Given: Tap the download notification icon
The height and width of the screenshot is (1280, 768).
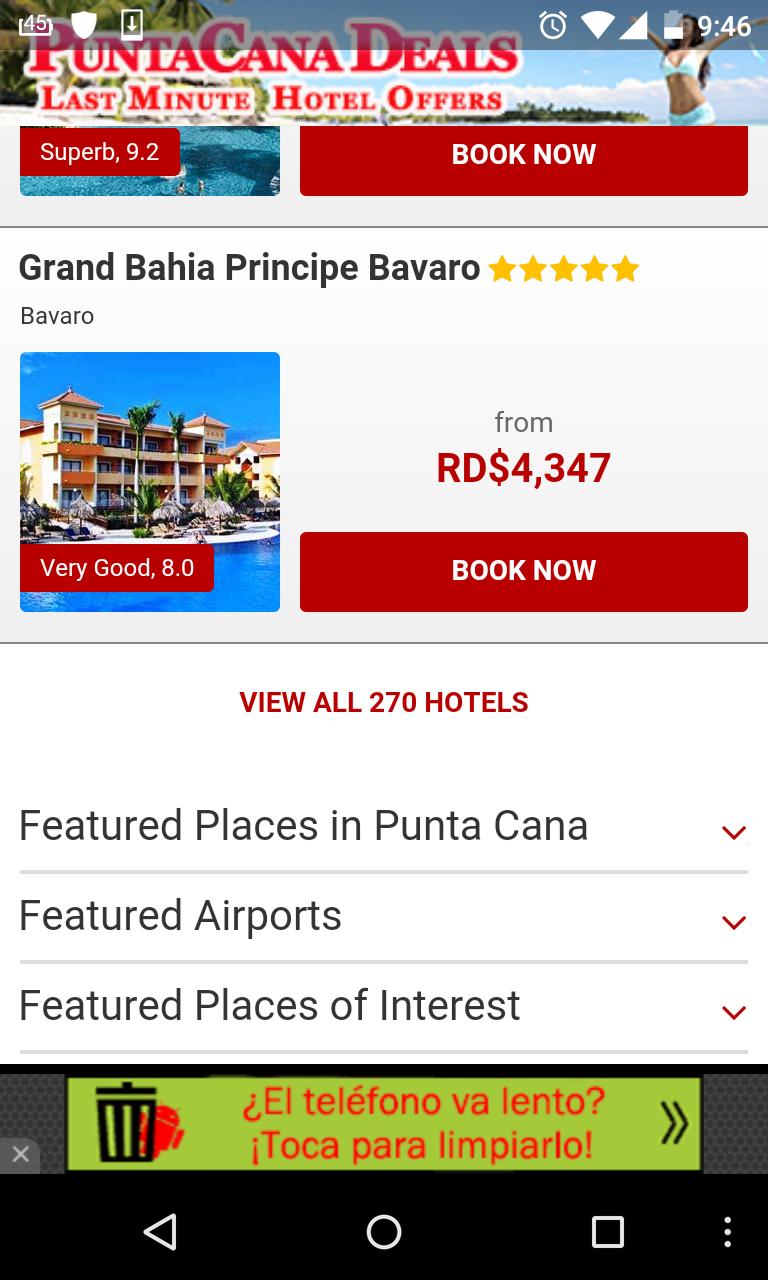Looking at the screenshot, I should pyautogui.click(x=131, y=25).
